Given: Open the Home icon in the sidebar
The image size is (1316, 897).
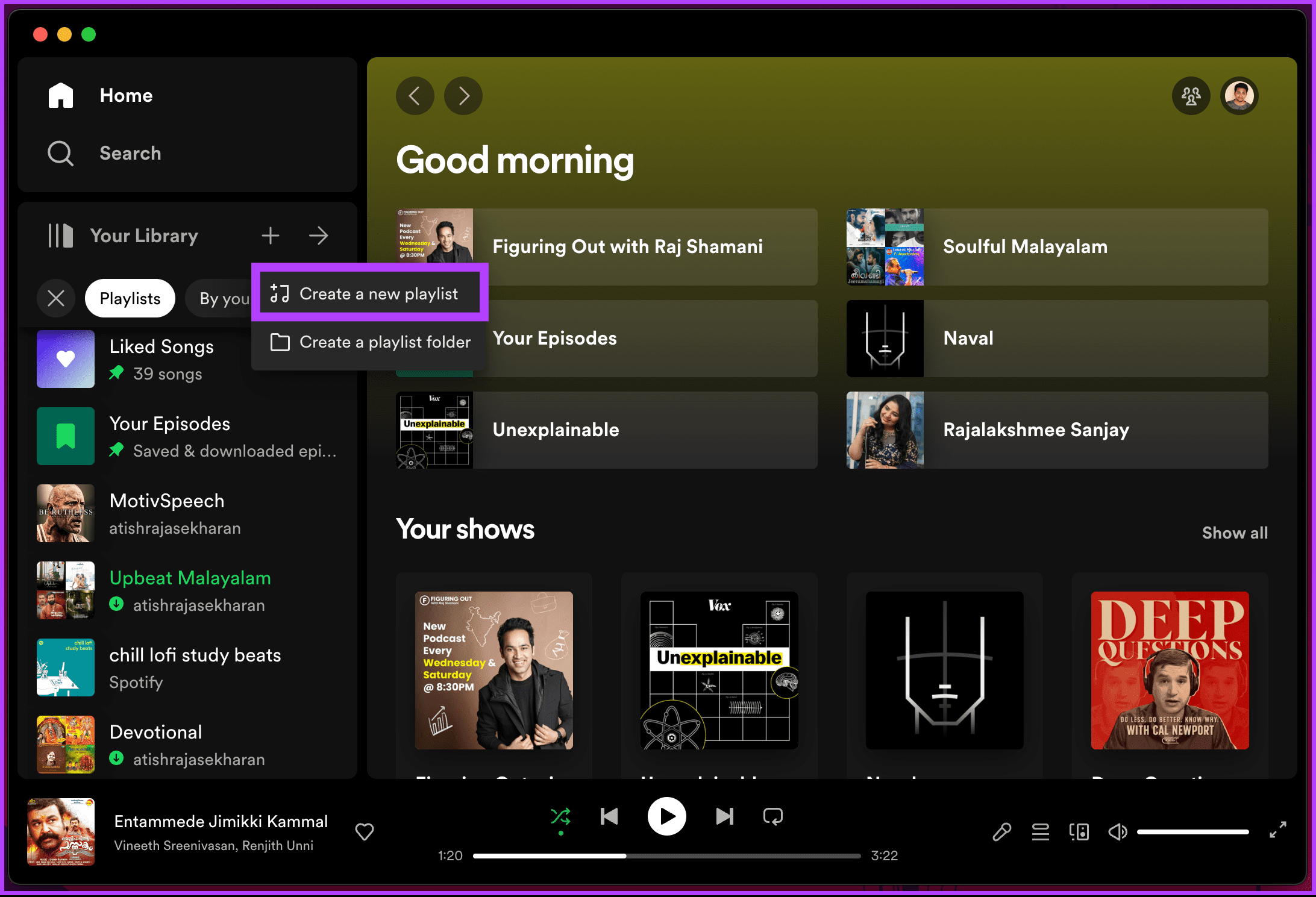Looking at the screenshot, I should [61, 95].
